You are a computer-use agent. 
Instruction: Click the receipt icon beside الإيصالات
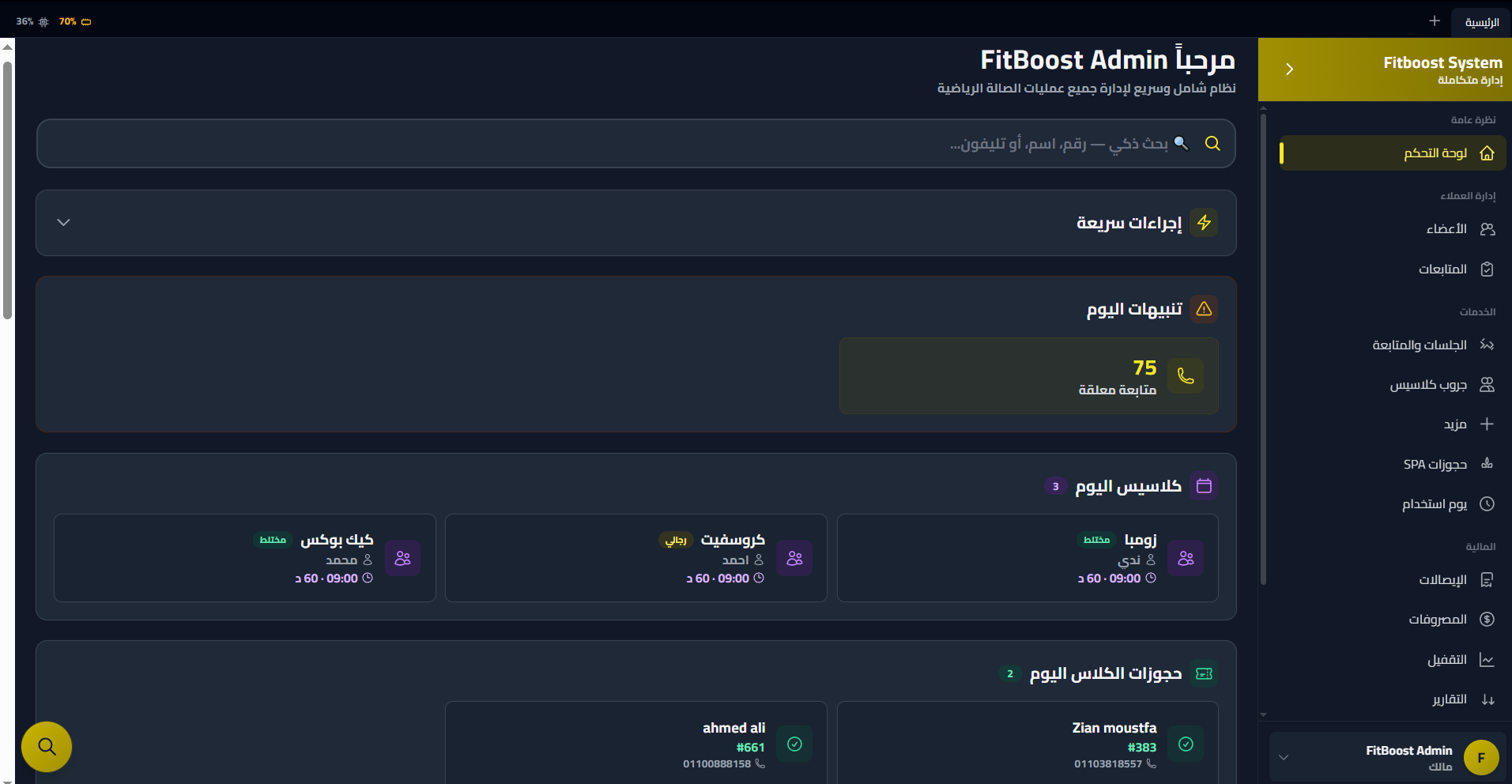[1487, 580]
